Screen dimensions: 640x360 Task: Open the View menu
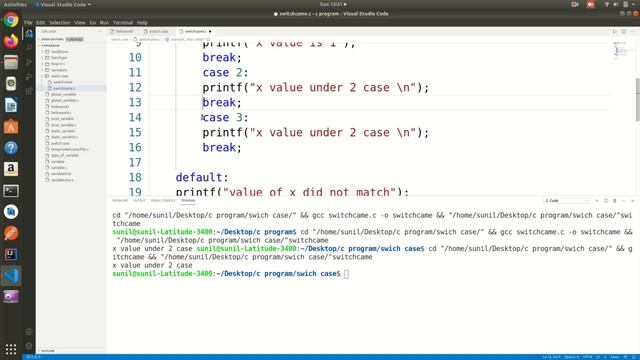80,22
